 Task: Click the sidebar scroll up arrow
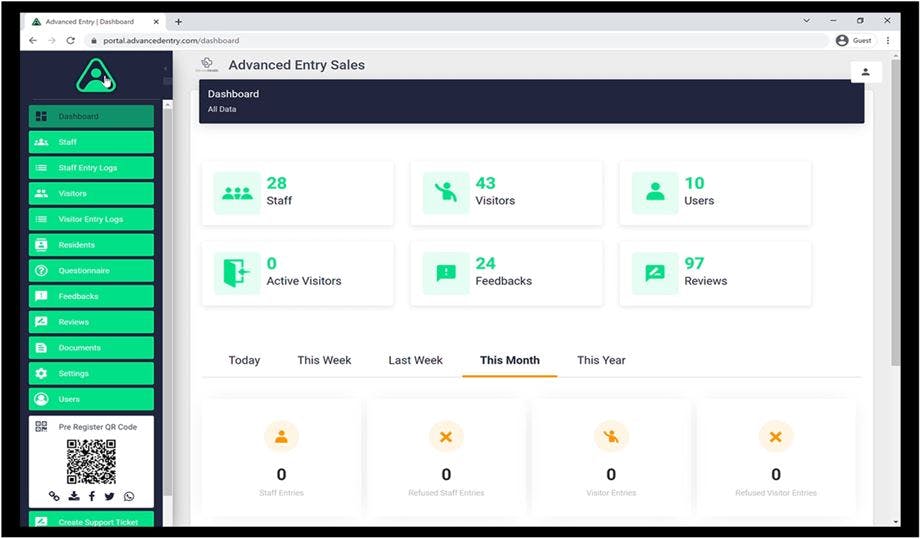click(167, 105)
